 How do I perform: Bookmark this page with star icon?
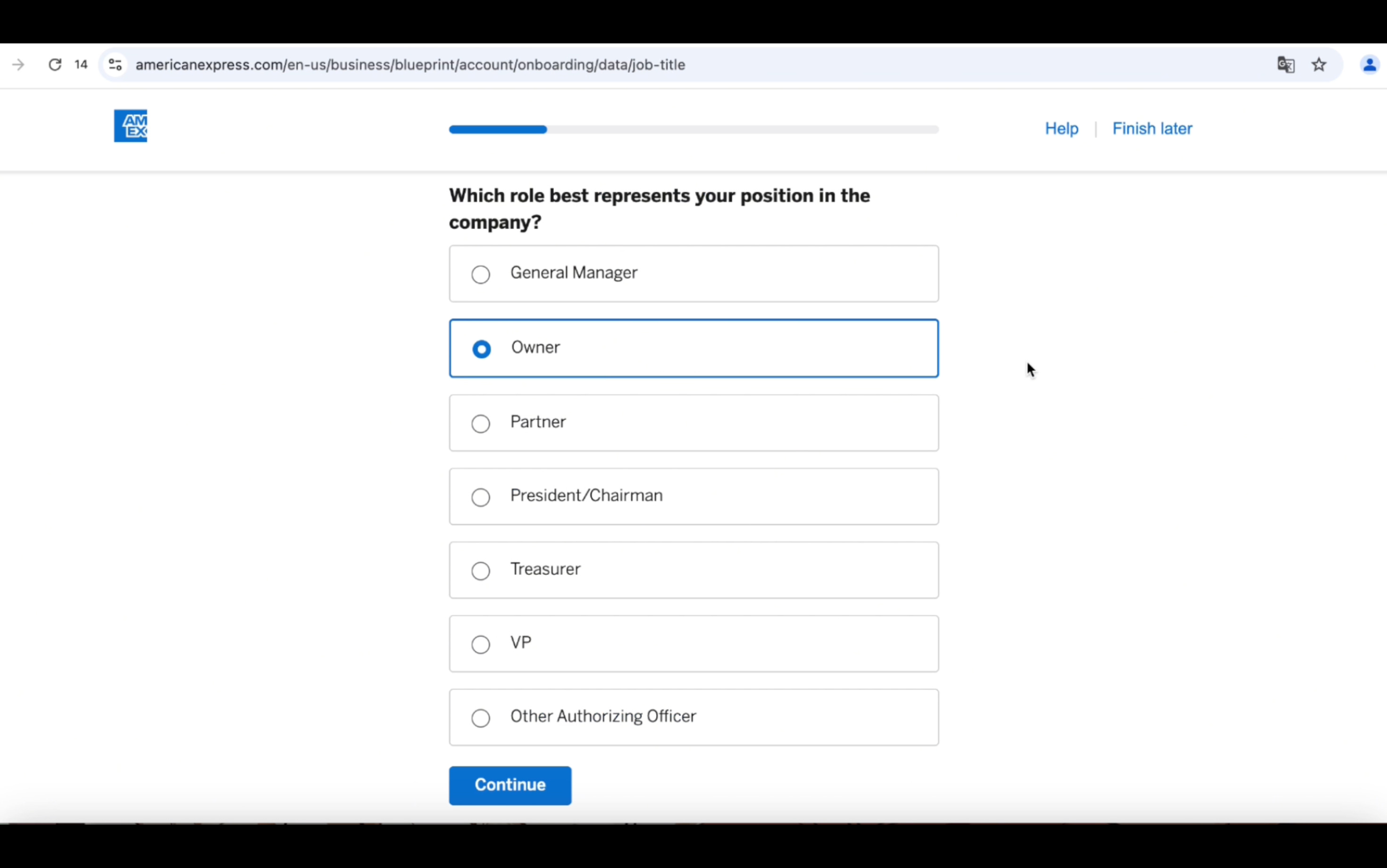point(1319,65)
